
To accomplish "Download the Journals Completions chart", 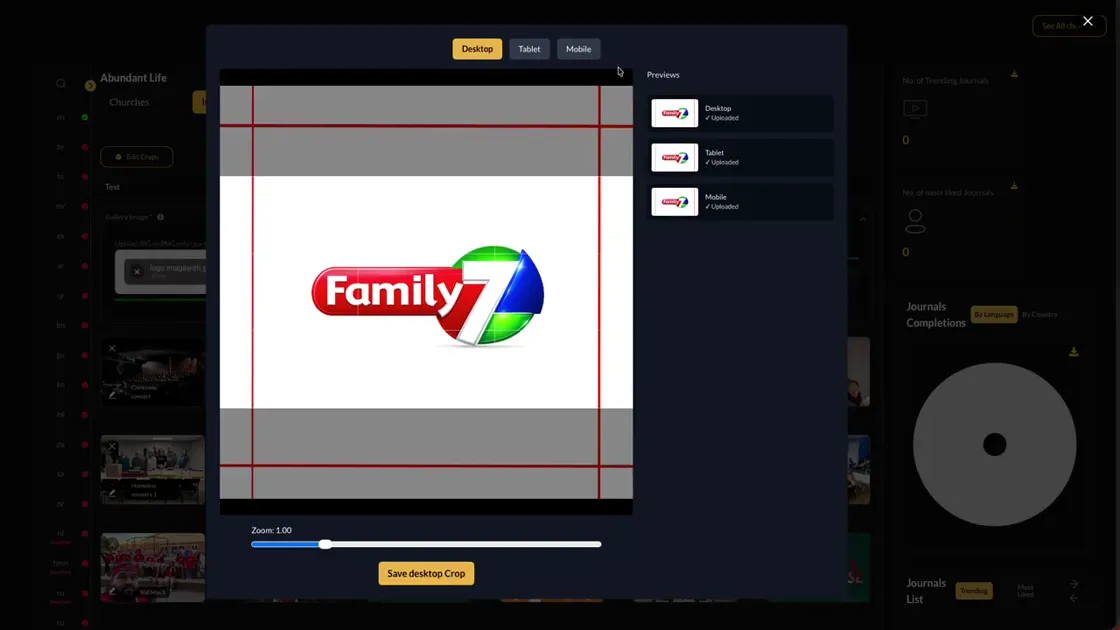I will 1074,351.
